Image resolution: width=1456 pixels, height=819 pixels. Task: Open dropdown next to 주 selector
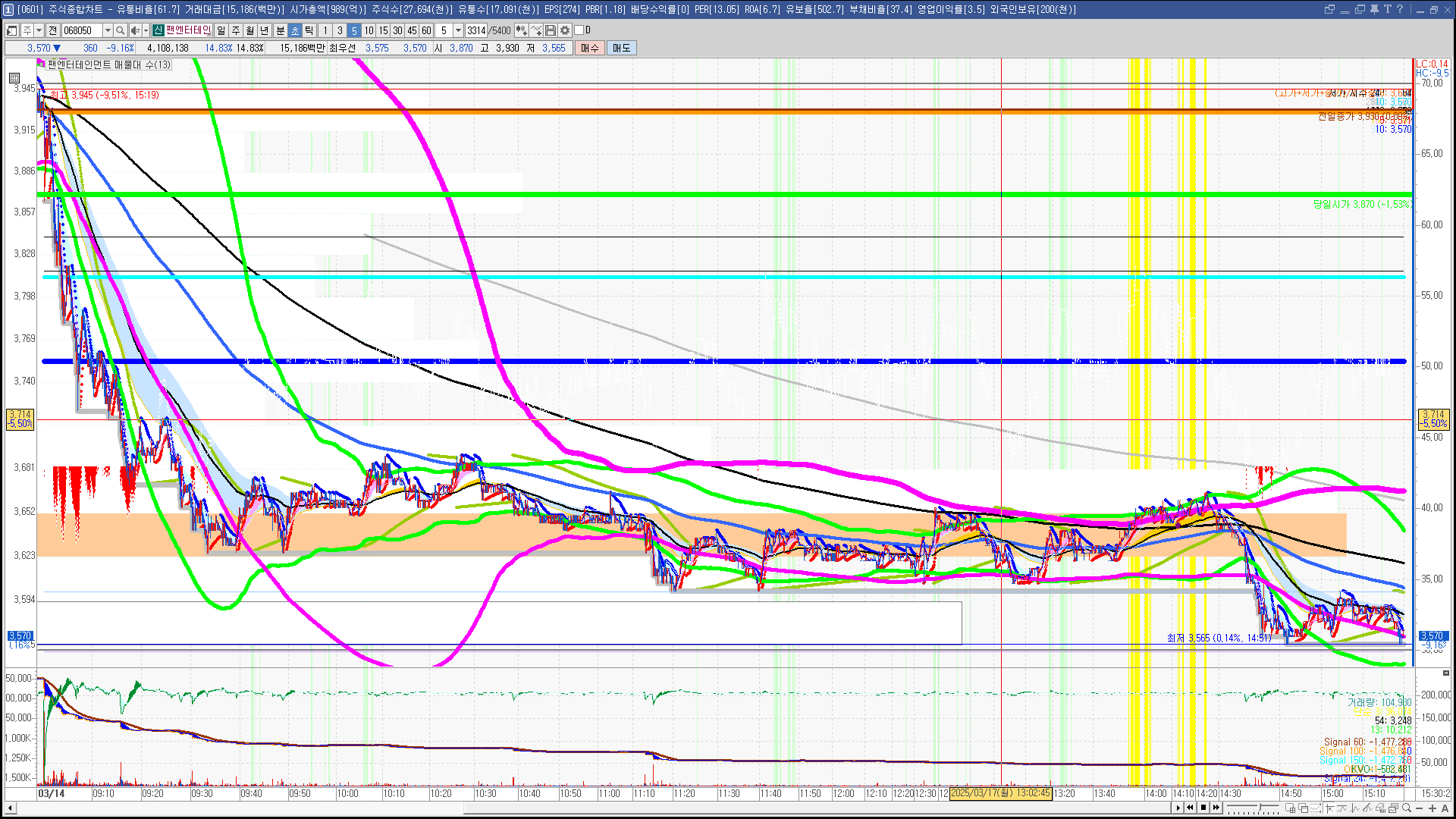click(39, 30)
